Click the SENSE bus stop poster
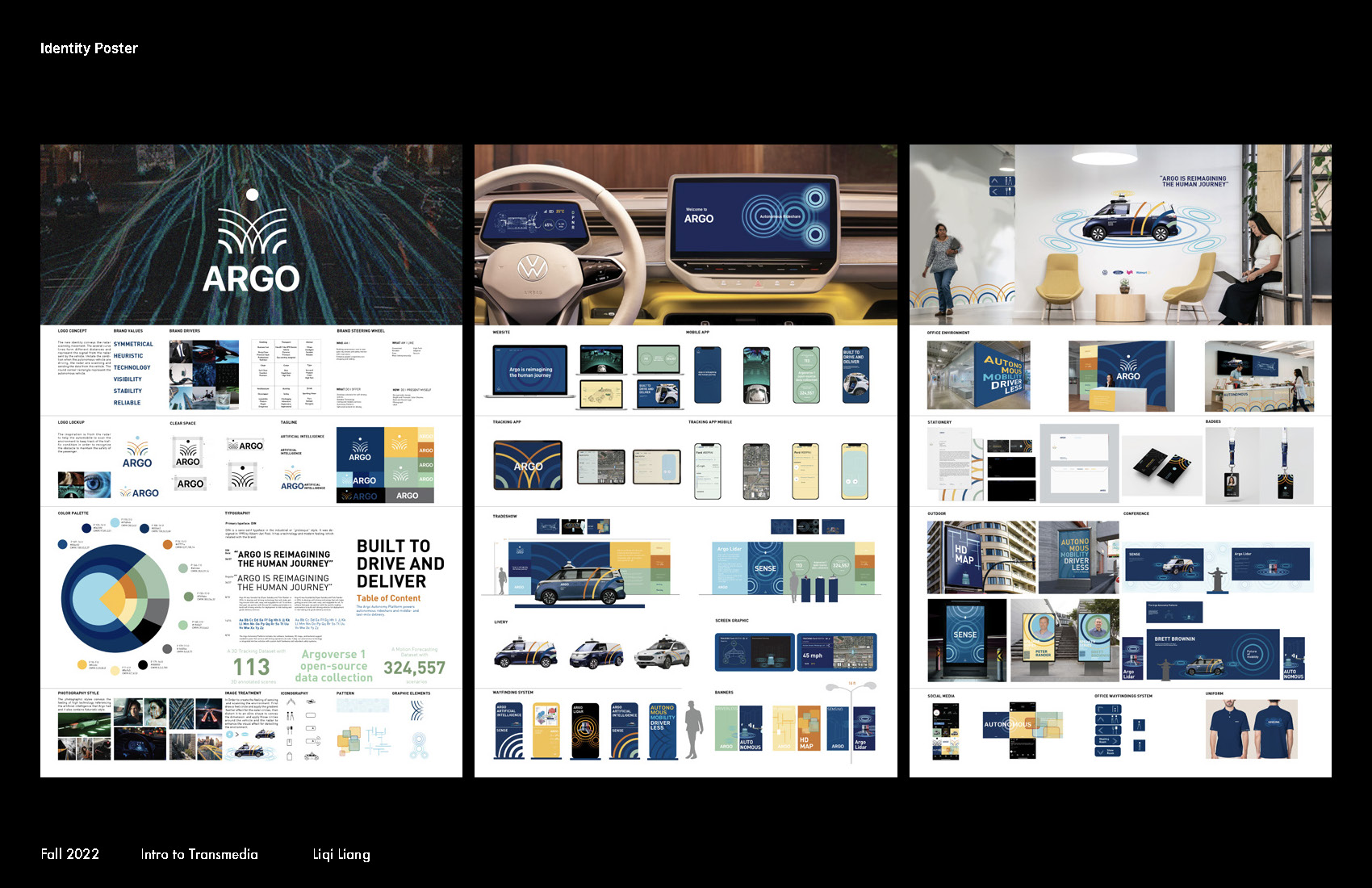The image size is (1372, 888). pyautogui.click(x=965, y=639)
